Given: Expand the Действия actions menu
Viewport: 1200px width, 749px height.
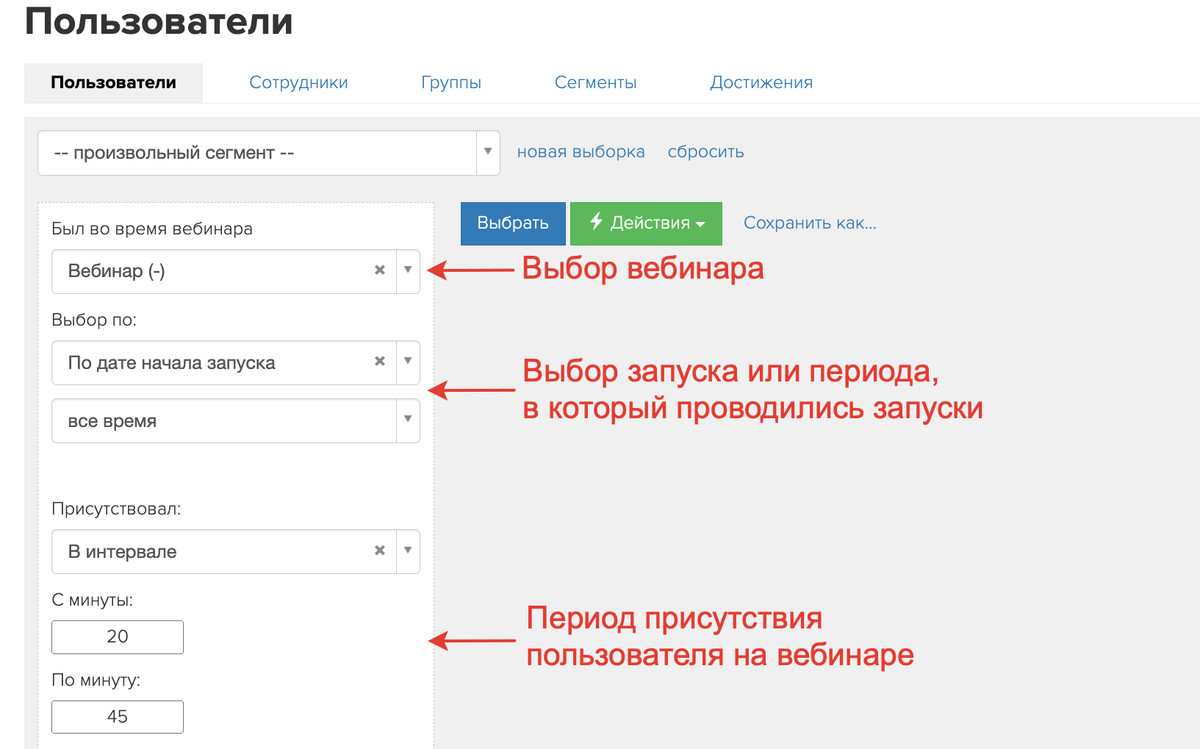Looking at the screenshot, I should [x=645, y=223].
